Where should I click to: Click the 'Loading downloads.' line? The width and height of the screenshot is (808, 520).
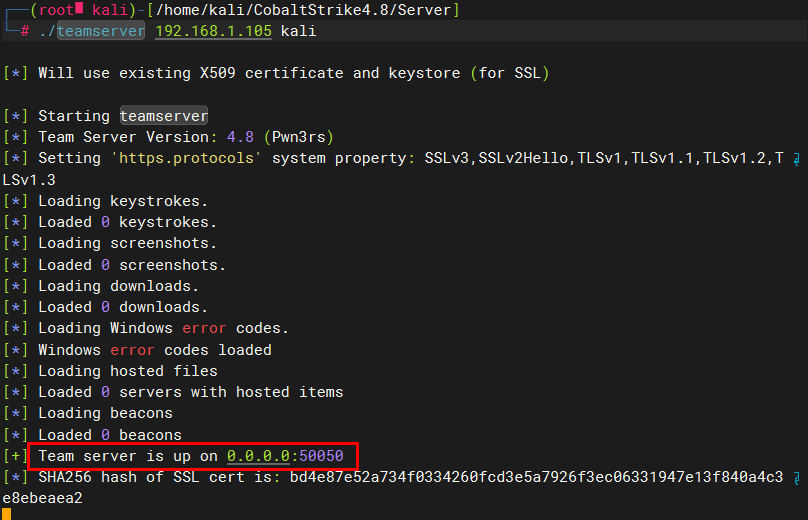[101, 286]
